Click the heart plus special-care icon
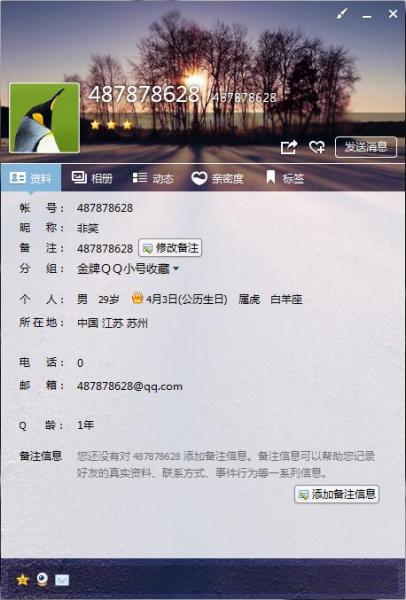The image size is (406, 600). point(317,147)
